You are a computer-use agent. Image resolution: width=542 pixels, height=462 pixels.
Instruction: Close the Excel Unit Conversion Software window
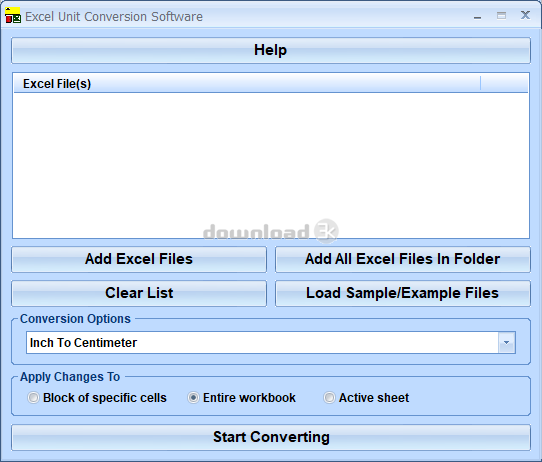525,15
